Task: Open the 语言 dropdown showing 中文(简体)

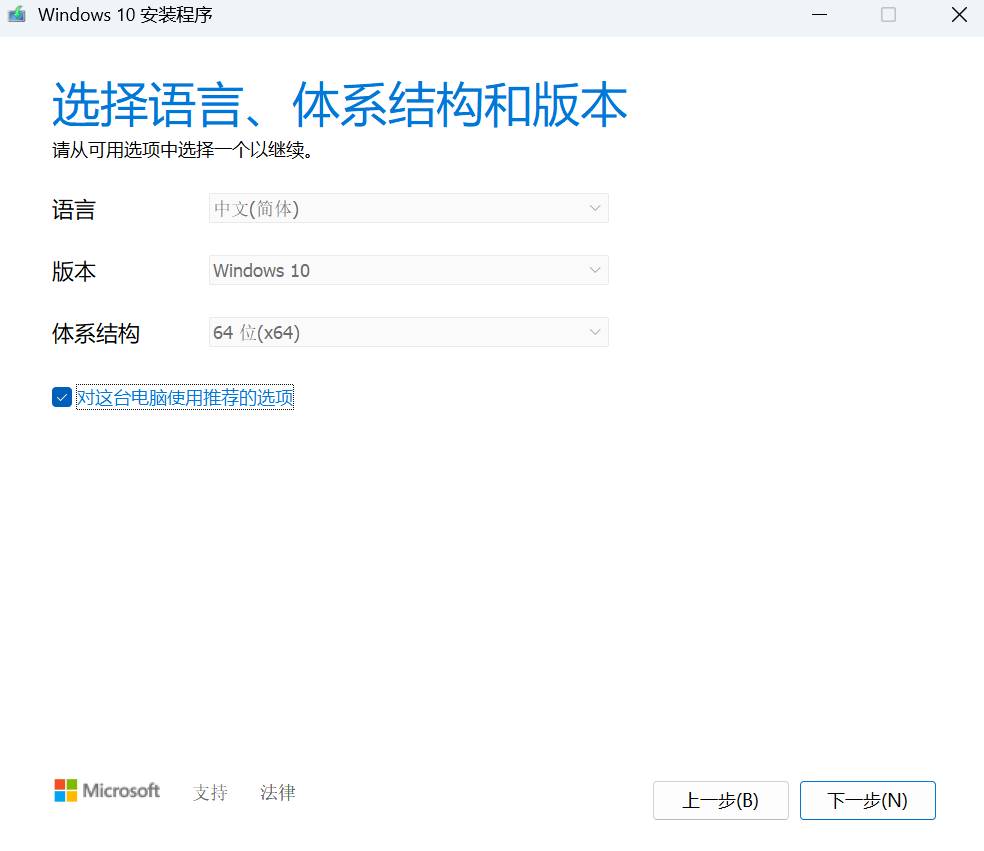Action: [x=409, y=208]
